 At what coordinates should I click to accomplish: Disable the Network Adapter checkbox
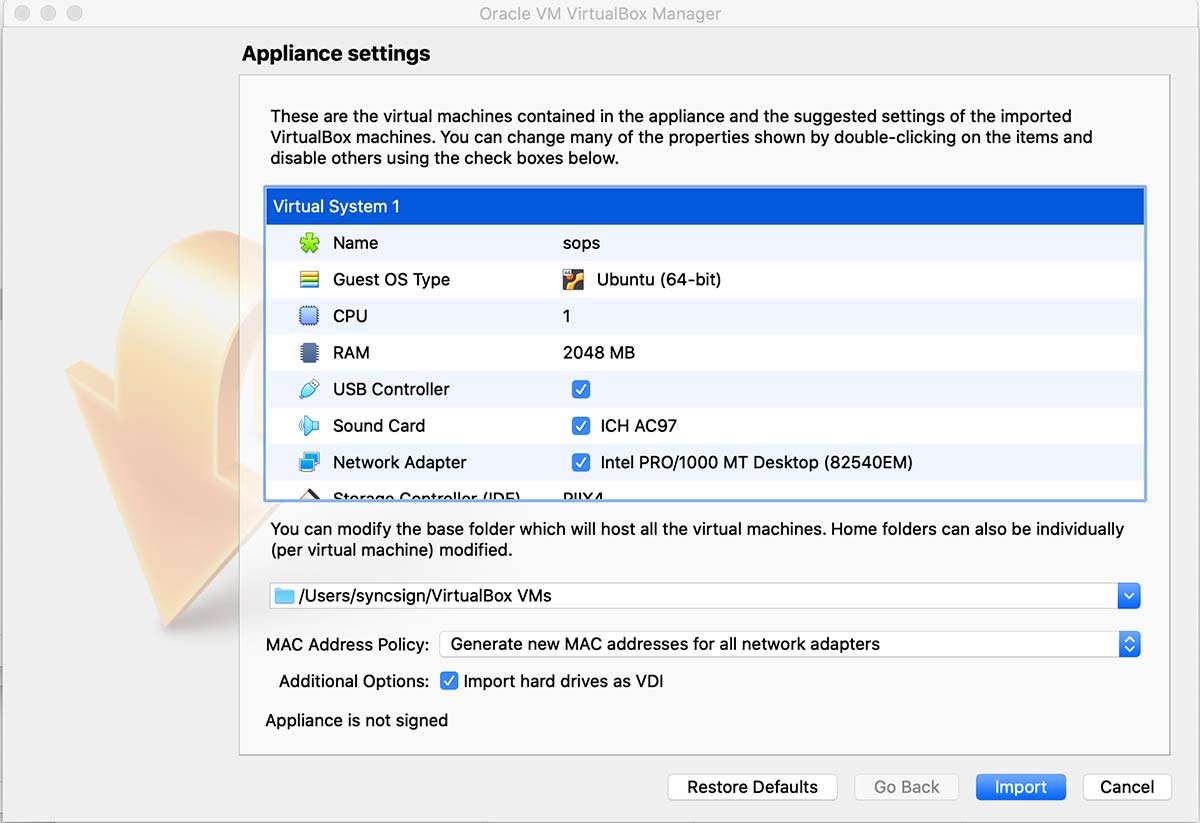pyautogui.click(x=581, y=462)
